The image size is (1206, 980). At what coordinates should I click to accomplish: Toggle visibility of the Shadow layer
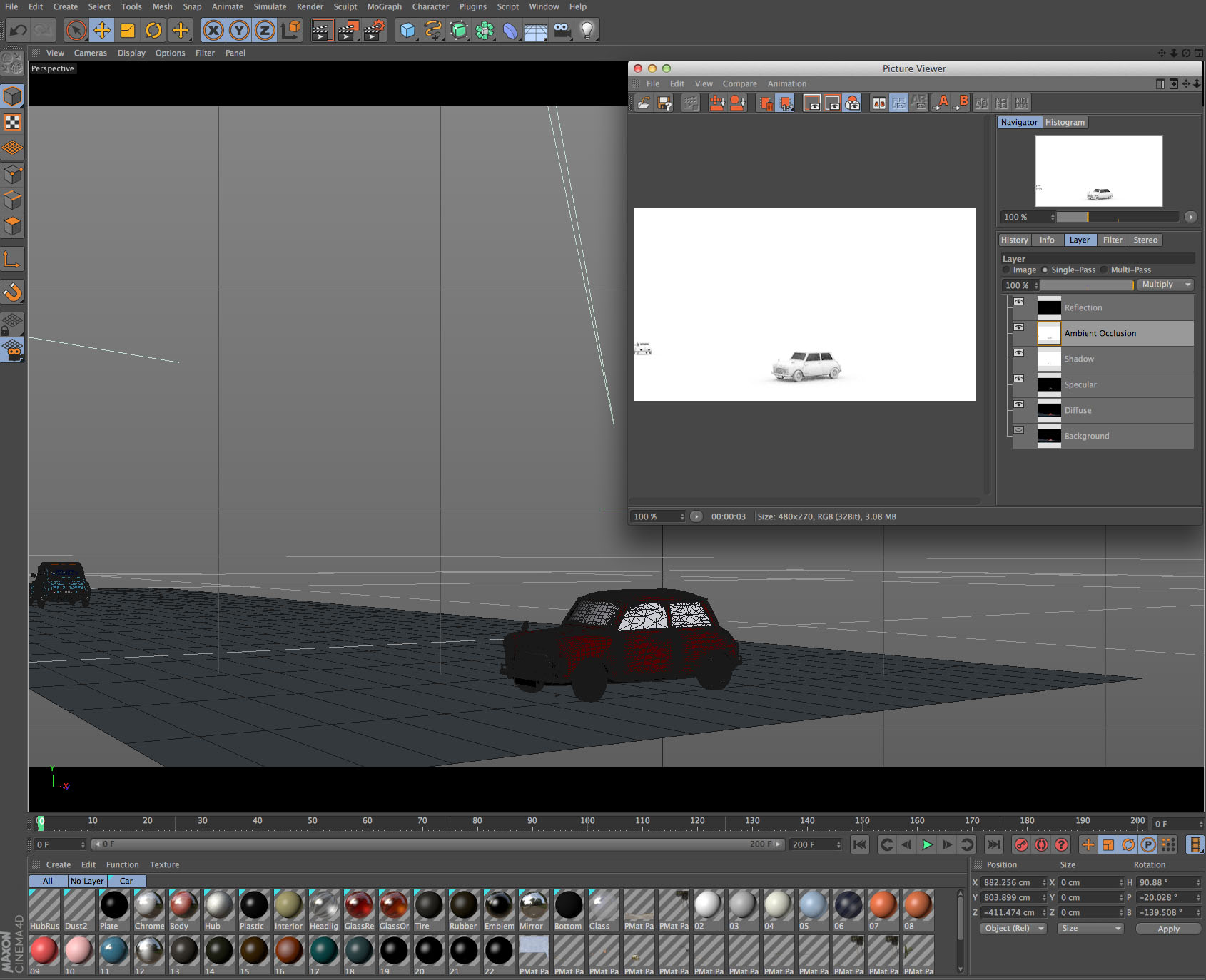1019,353
